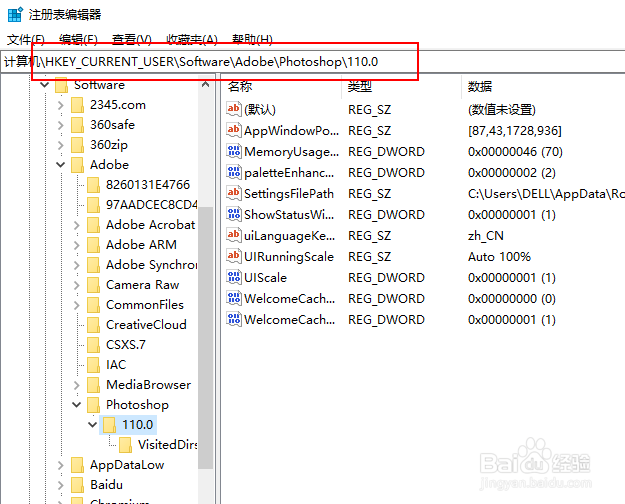The height and width of the screenshot is (504, 625).
Task: Click the DWORD icon beside ShowStatusWi...
Action: click(234, 214)
